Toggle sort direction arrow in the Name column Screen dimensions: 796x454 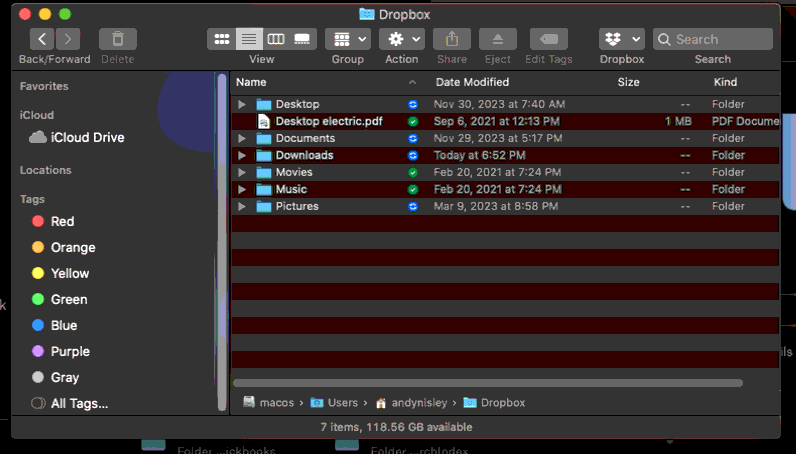click(412, 82)
